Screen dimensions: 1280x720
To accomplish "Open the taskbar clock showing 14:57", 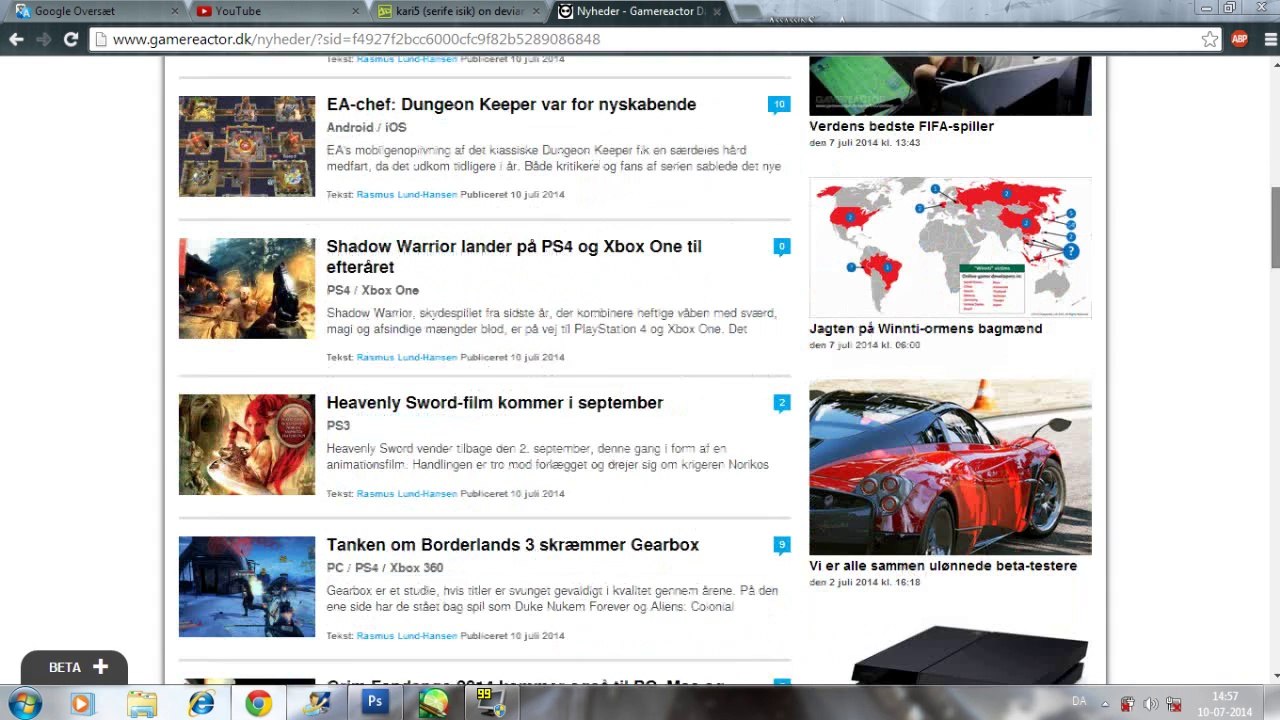I will click(x=1225, y=704).
